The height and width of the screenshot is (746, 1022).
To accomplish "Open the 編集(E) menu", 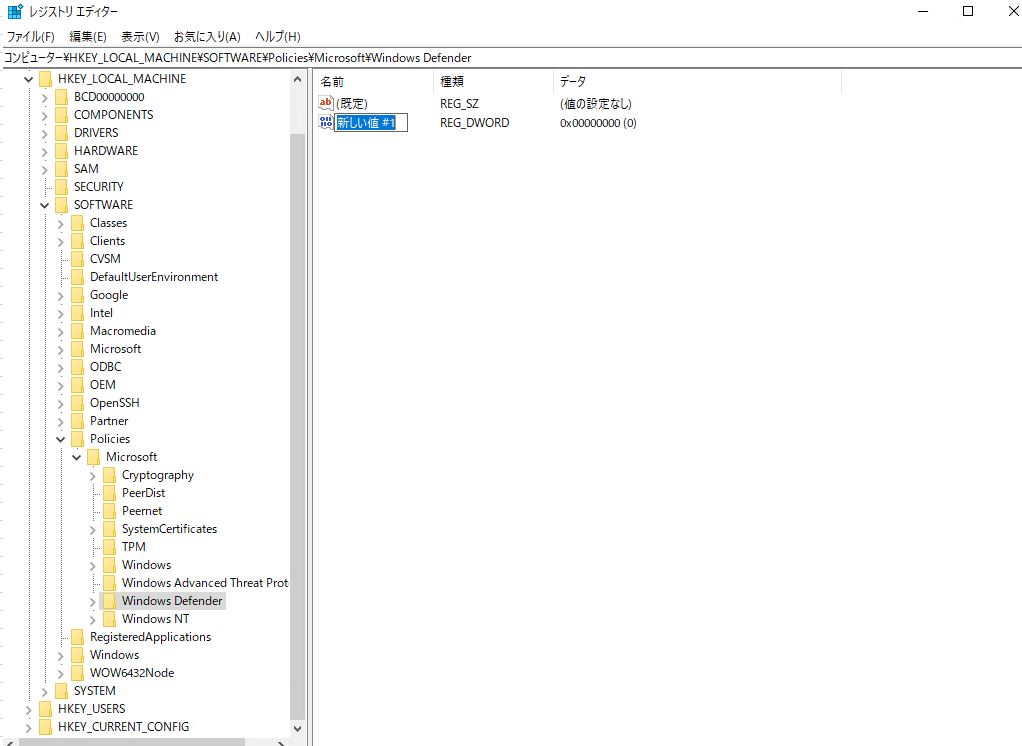I will (88, 36).
